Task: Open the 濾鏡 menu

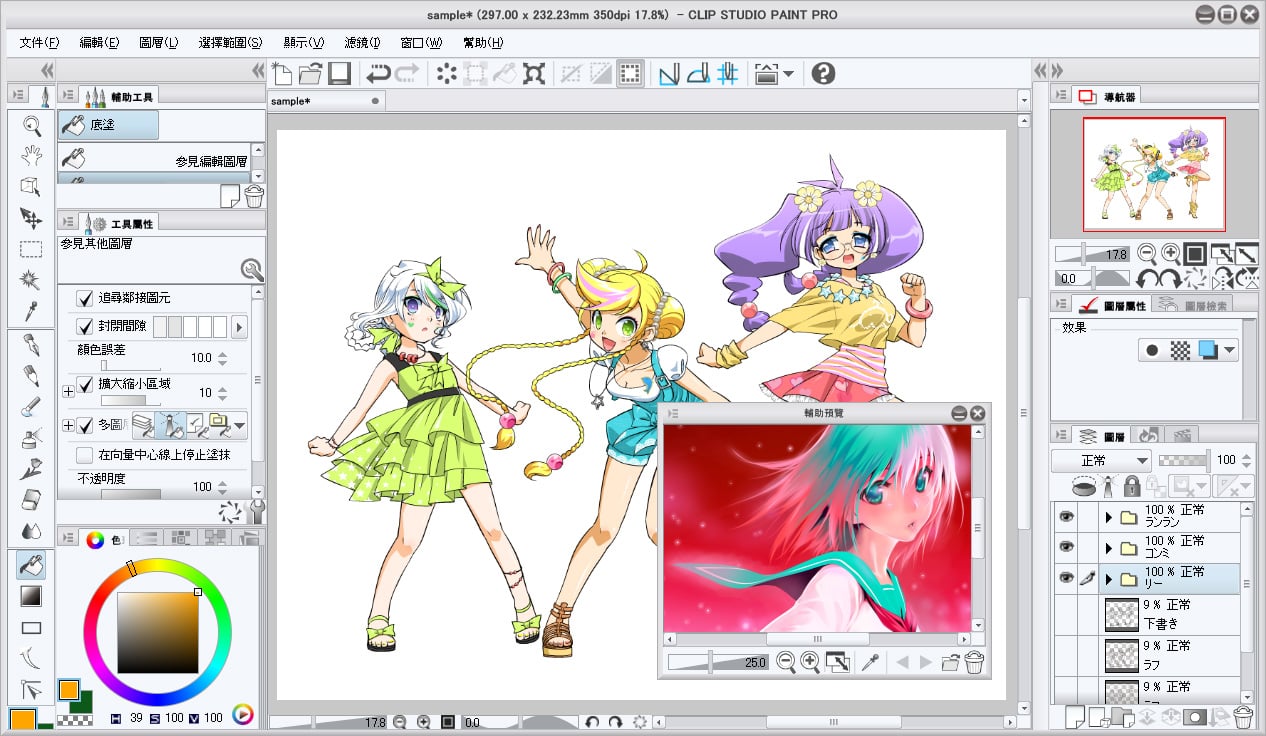Action: point(361,43)
